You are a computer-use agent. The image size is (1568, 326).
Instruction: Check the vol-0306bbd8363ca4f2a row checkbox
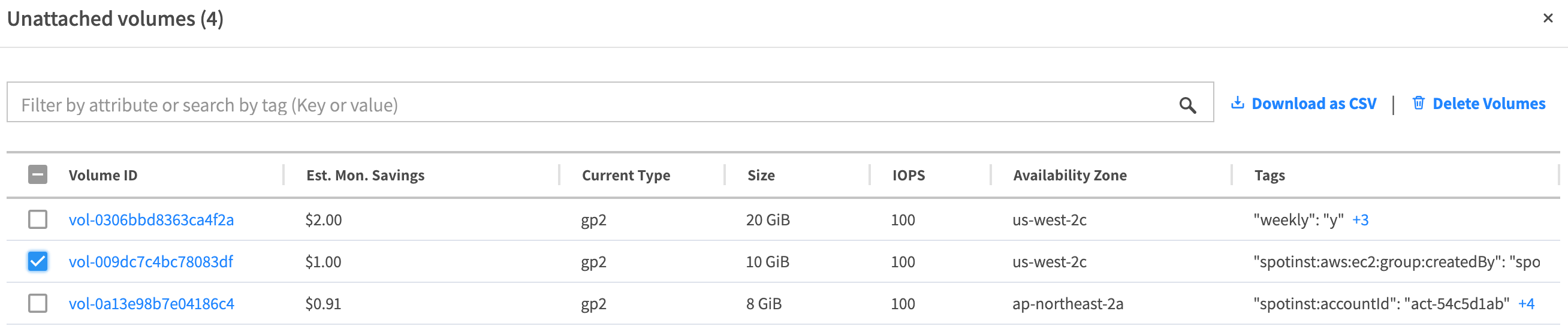tap(38, 219)
